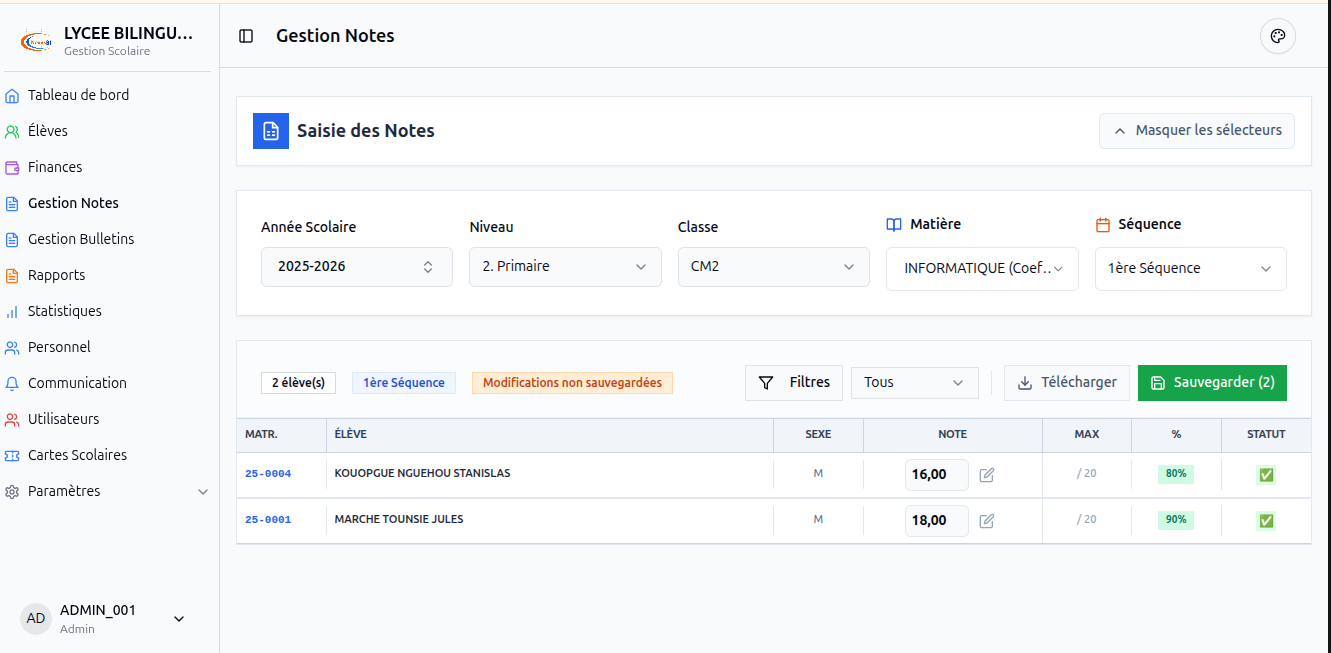The width and height of the screenshot is (1331, 653).
Task: Click the Personnel users icon
Action: pyautogui.click(x=12, y=348)
